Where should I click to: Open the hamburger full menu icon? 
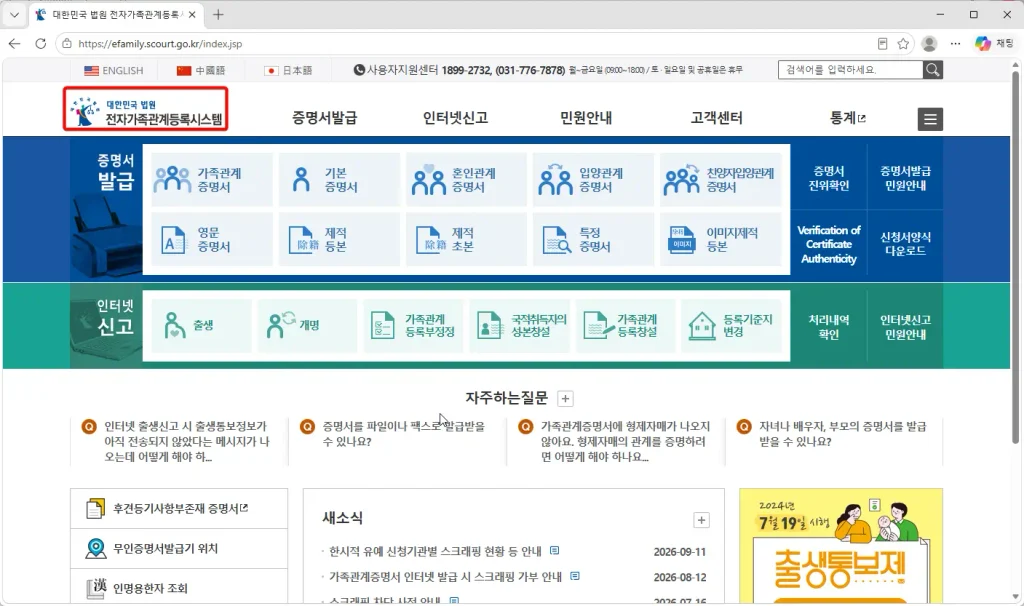point(930,119)
